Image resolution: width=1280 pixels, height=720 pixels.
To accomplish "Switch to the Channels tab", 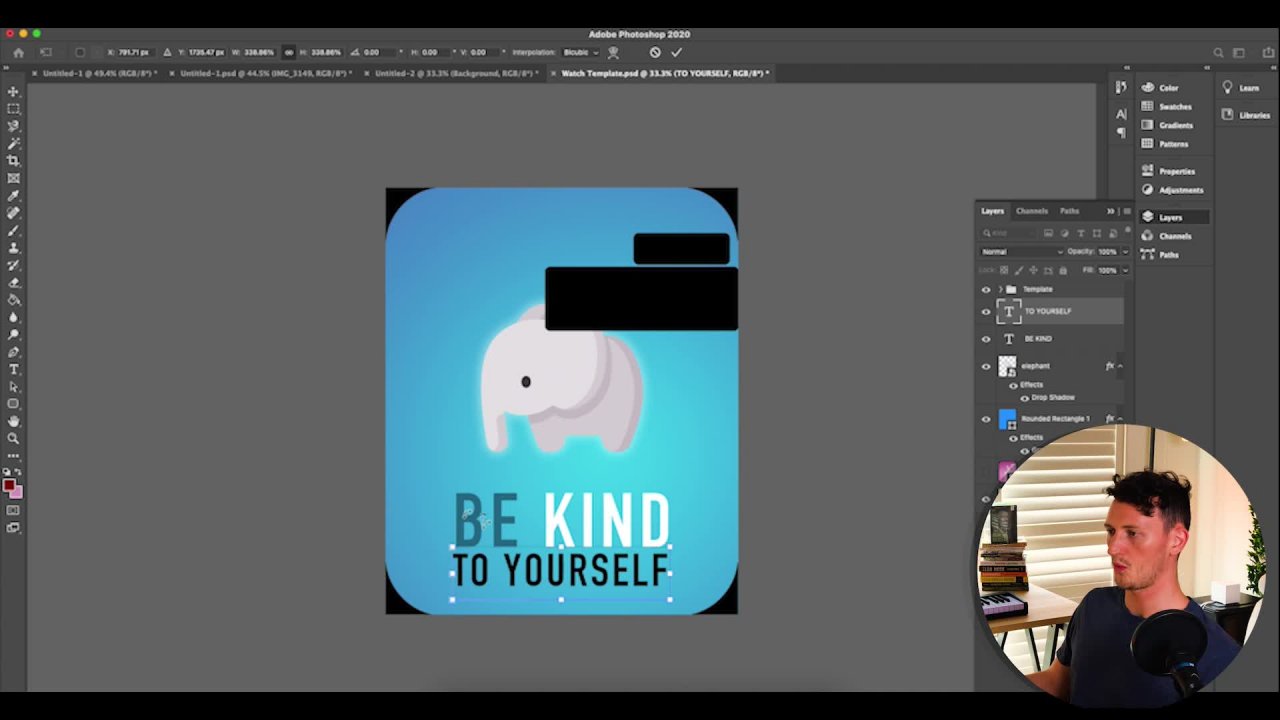I will pyautogui.click(x=1032, y=211).
